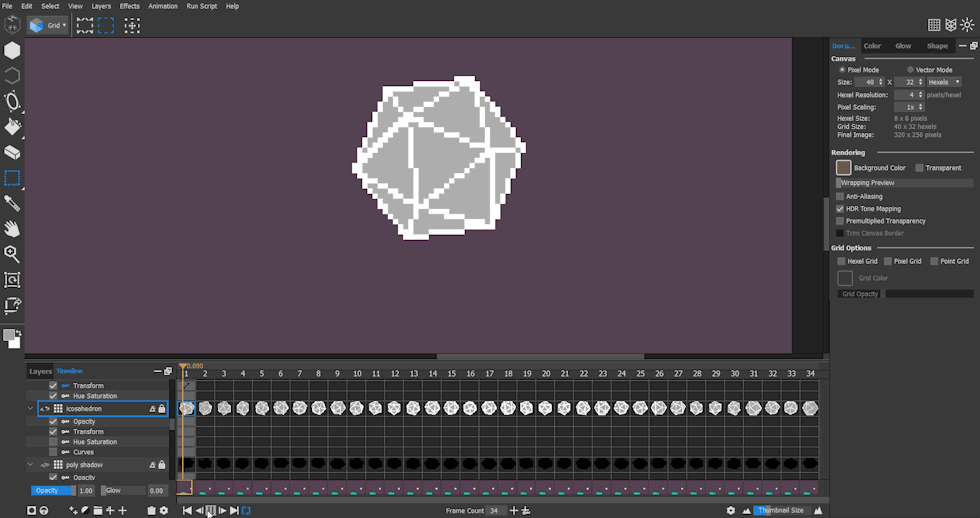The width and height of the screenshot is (980, 518).
Task: Click the delete layer trash icon
Action: point(151,510)
